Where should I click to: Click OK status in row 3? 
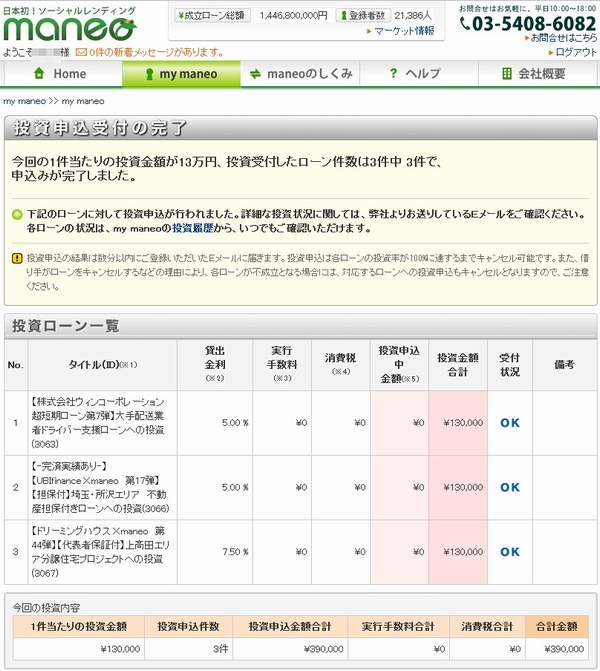tap(510, 552)
